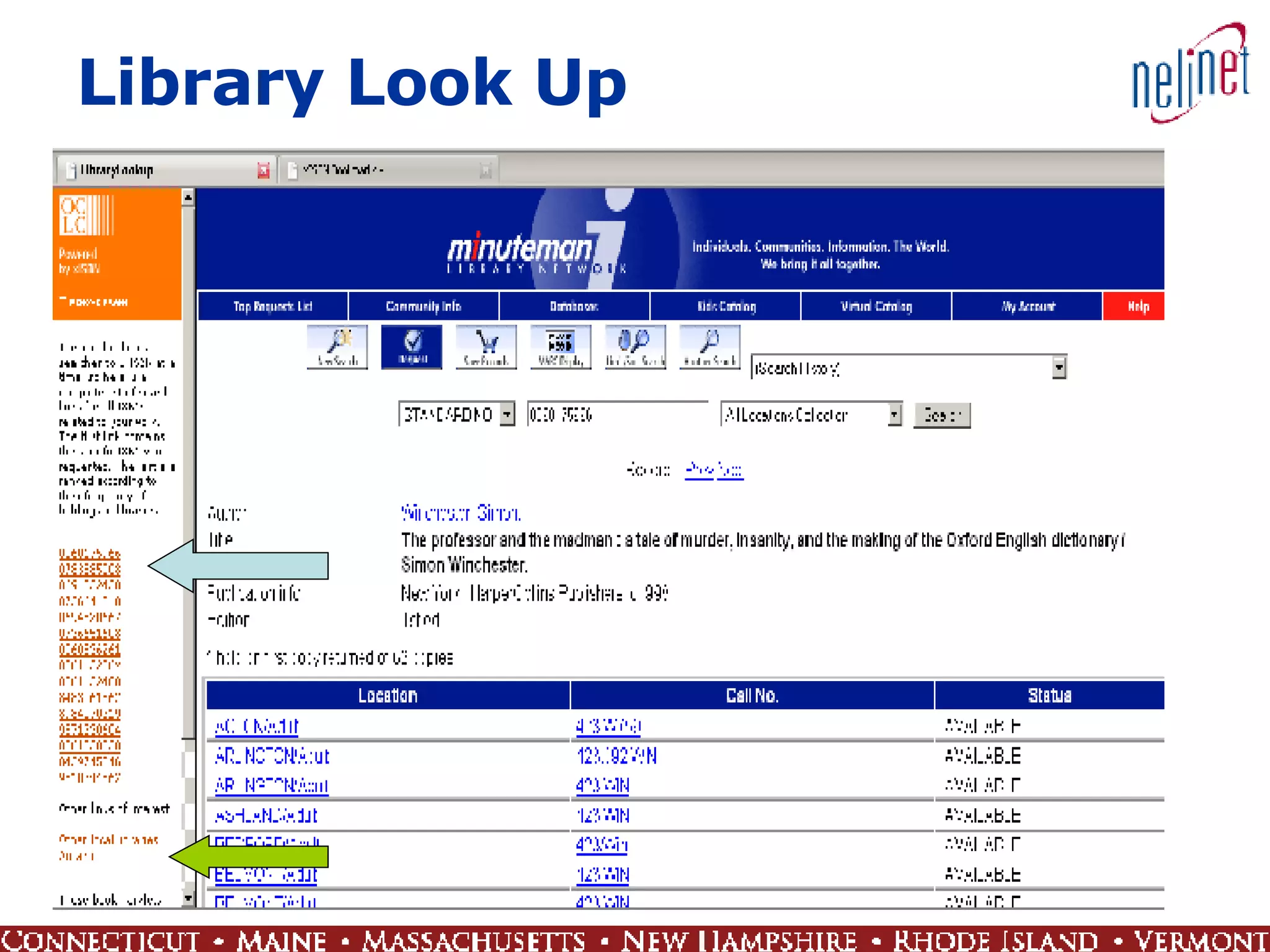Click the sidebar scrollbar down arrow
The image size is (1270, 952).
click(188, 897)
